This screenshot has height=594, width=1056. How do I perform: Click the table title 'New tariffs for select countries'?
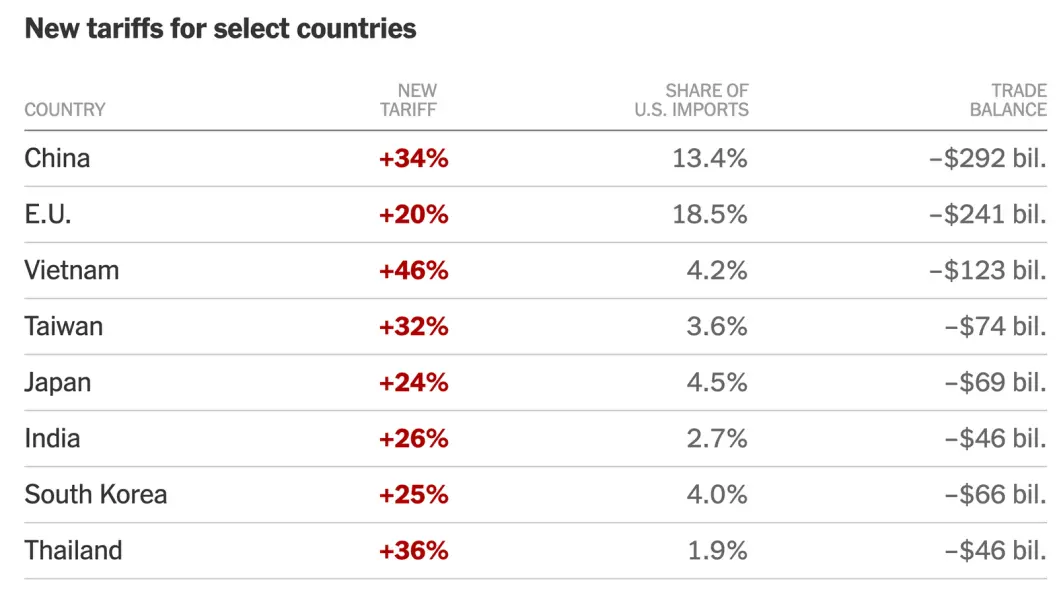coord(220,29)
